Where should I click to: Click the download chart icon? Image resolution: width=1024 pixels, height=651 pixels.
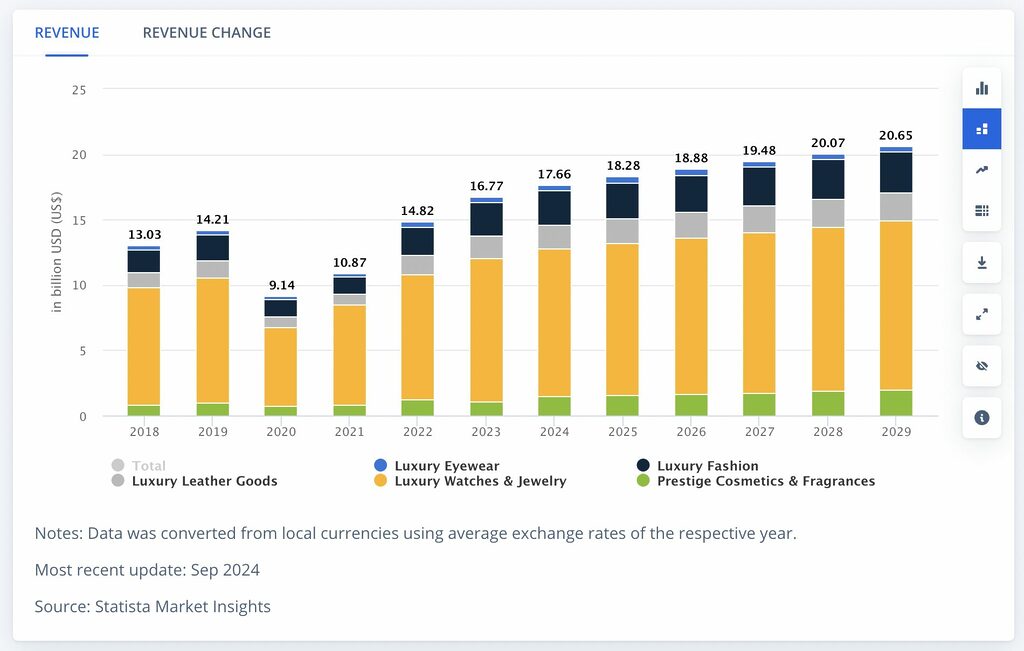(981, 263)
